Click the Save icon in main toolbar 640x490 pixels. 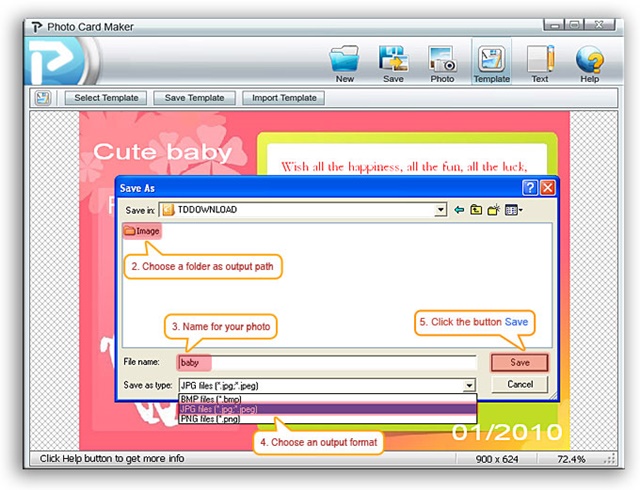click(393, 62)
